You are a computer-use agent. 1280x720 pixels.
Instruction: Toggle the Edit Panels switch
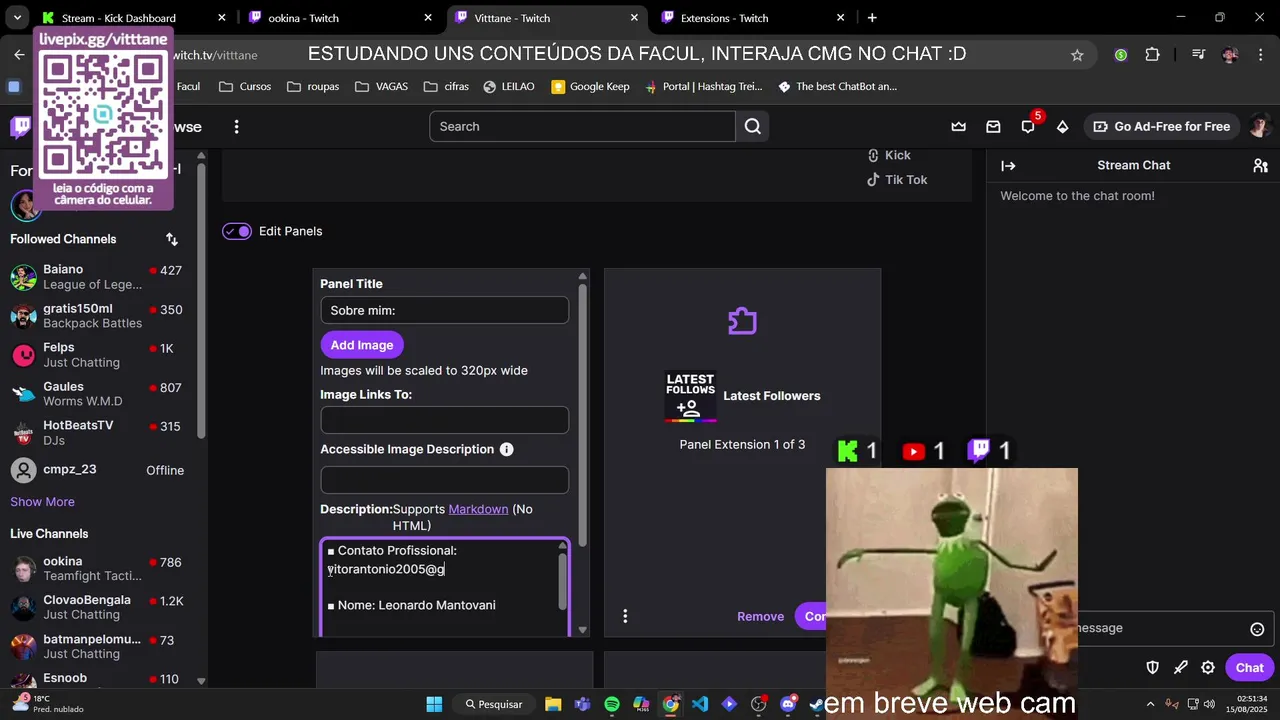(x=237, y=231)
